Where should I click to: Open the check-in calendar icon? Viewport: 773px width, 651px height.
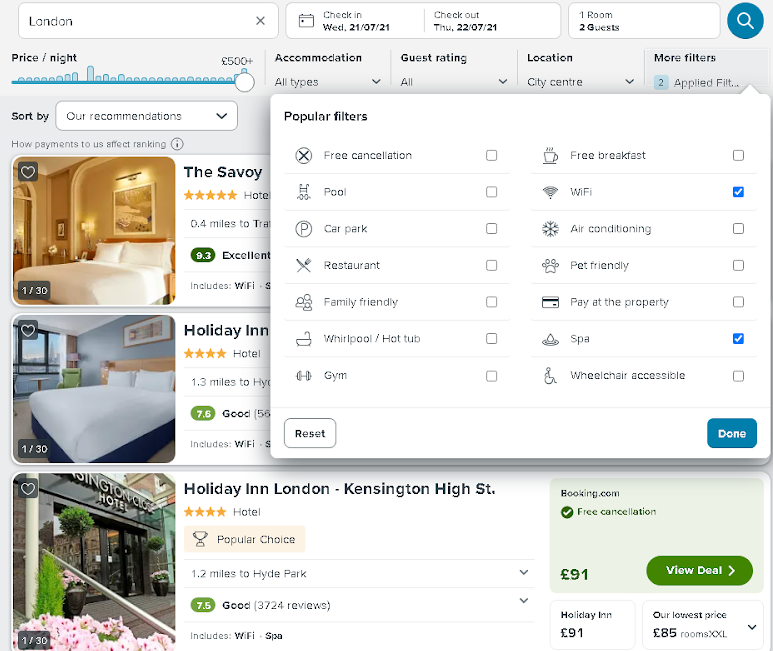(x=306, y=21)
